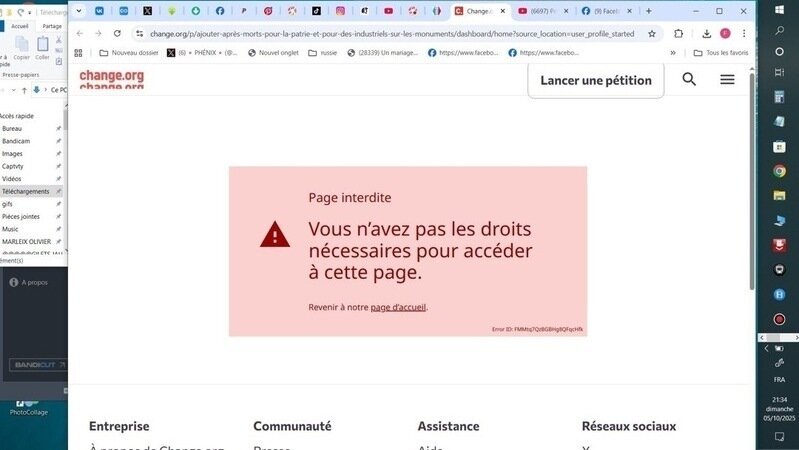
Task: Open the bookmarks apps grid icon
Action: pyautogui.click(x=78, y=53)
